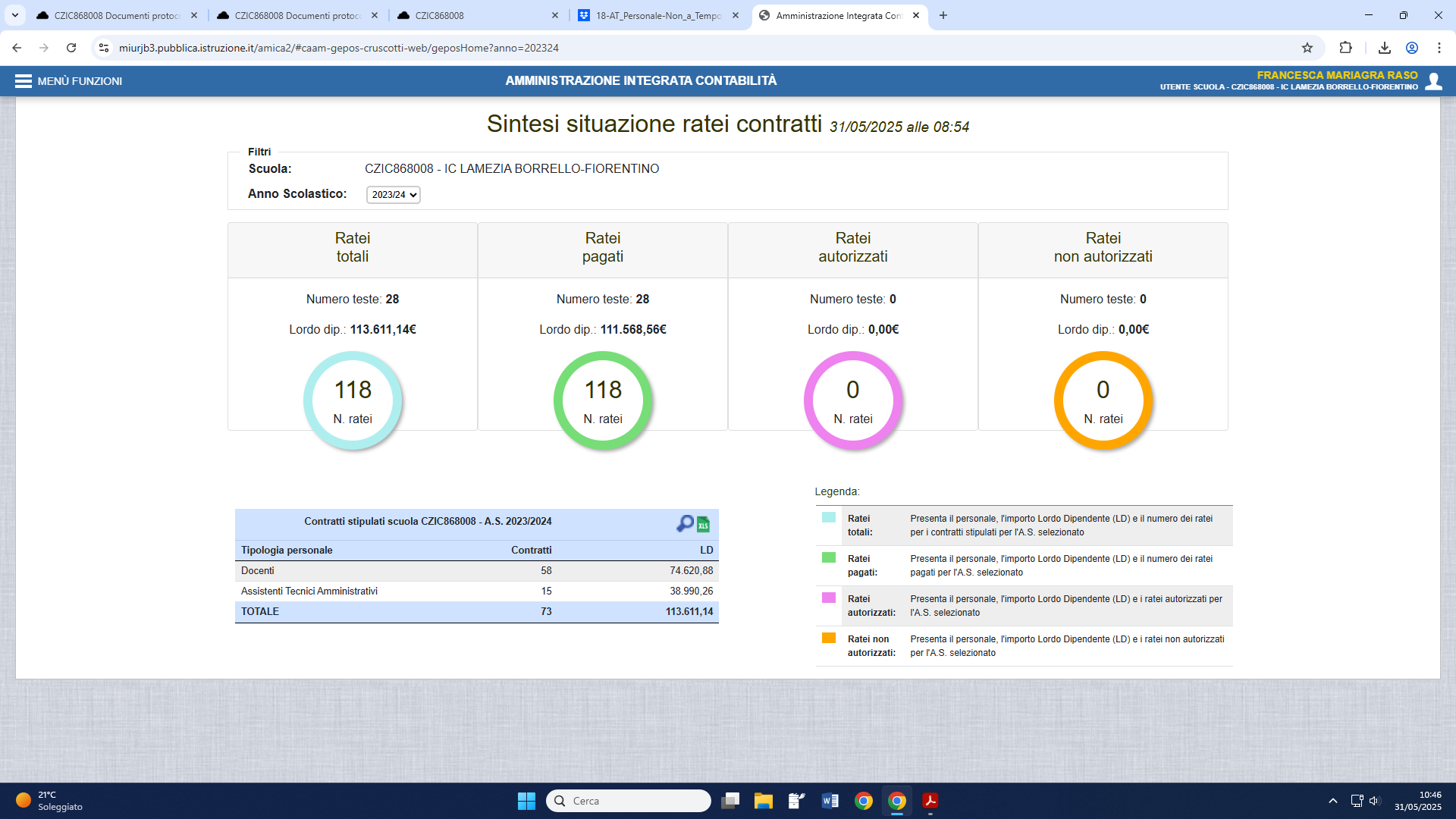Open browser extensions puzzle icon
Screen dimensions: 1456x819
1345,48
